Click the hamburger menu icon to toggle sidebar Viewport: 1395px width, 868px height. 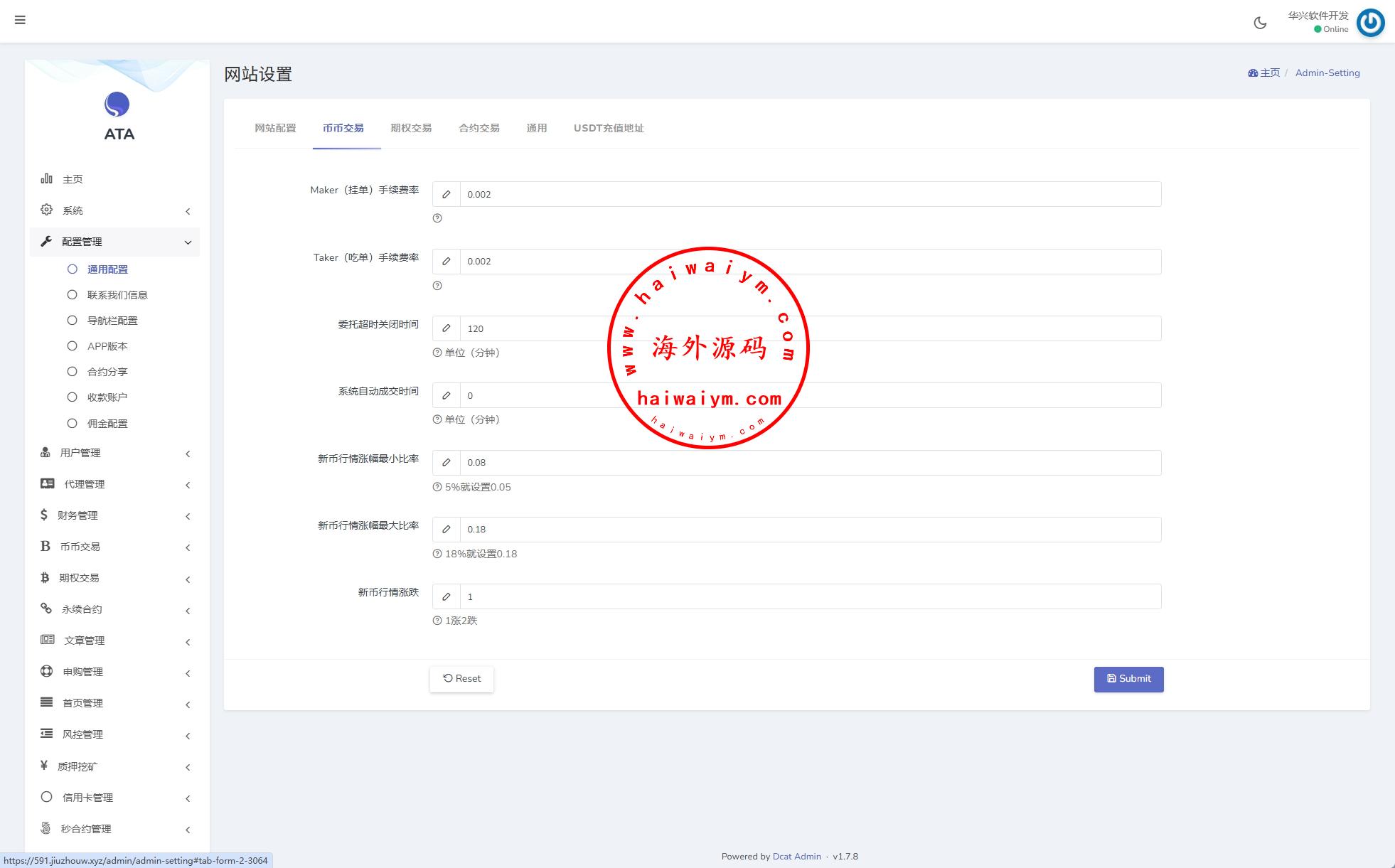point(20,20)
